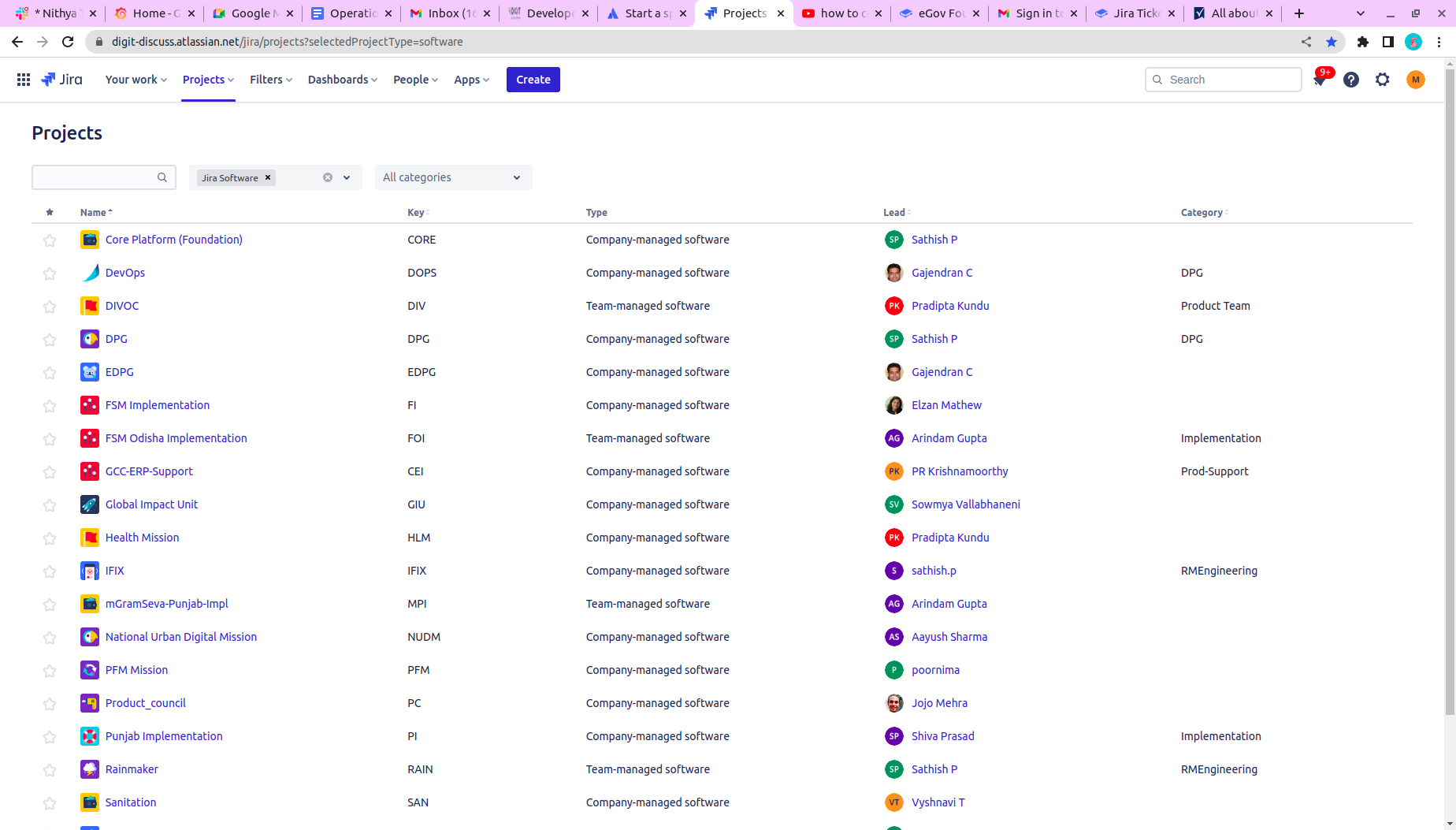Click the user profile avatar
This screenshot has height=830, width=1456.
tap(1416, 80)
